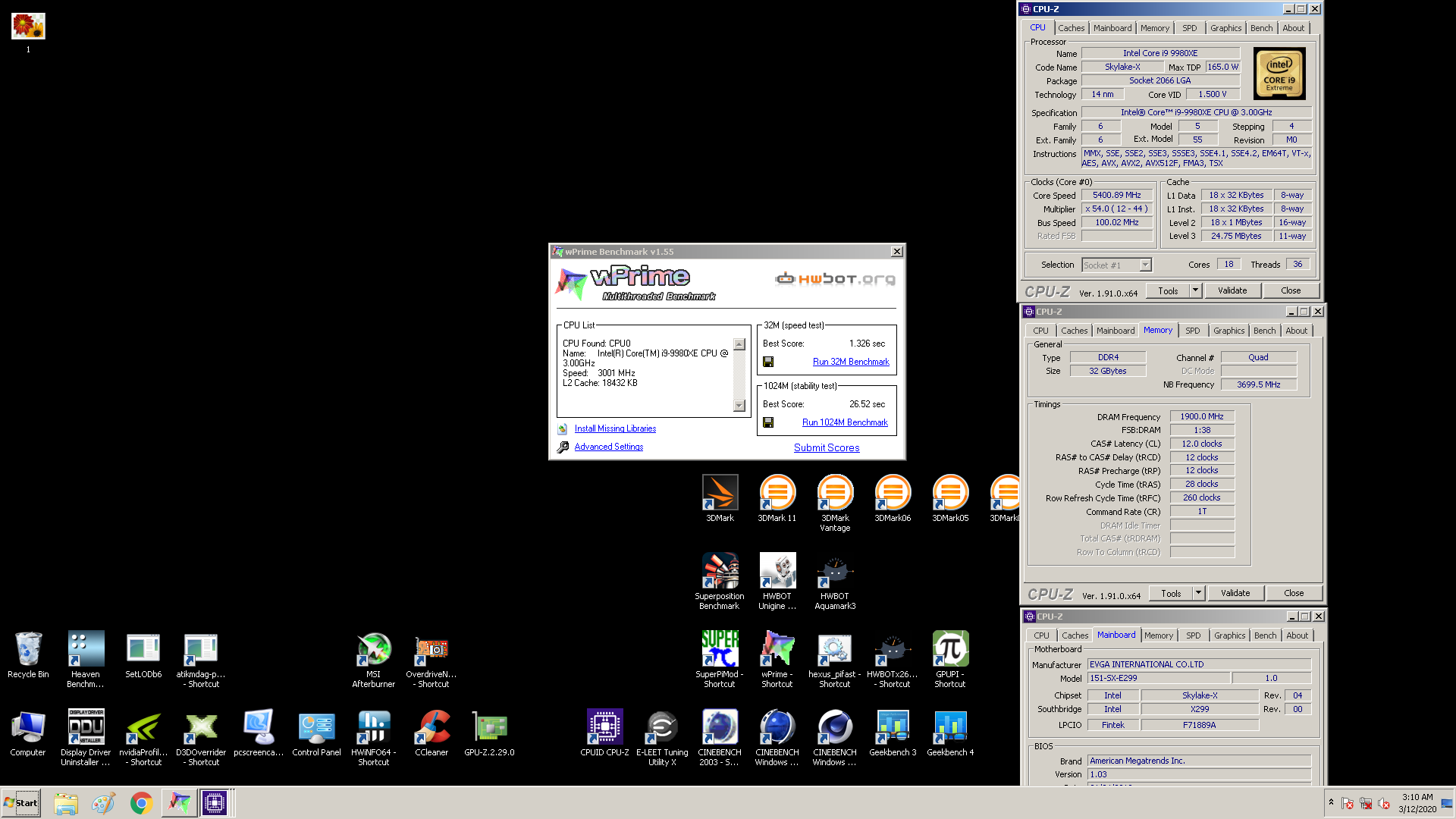Launch Geekbench 4 icon
The width and height of the screenshot is (1456, 819).
(x=950, y=733)
